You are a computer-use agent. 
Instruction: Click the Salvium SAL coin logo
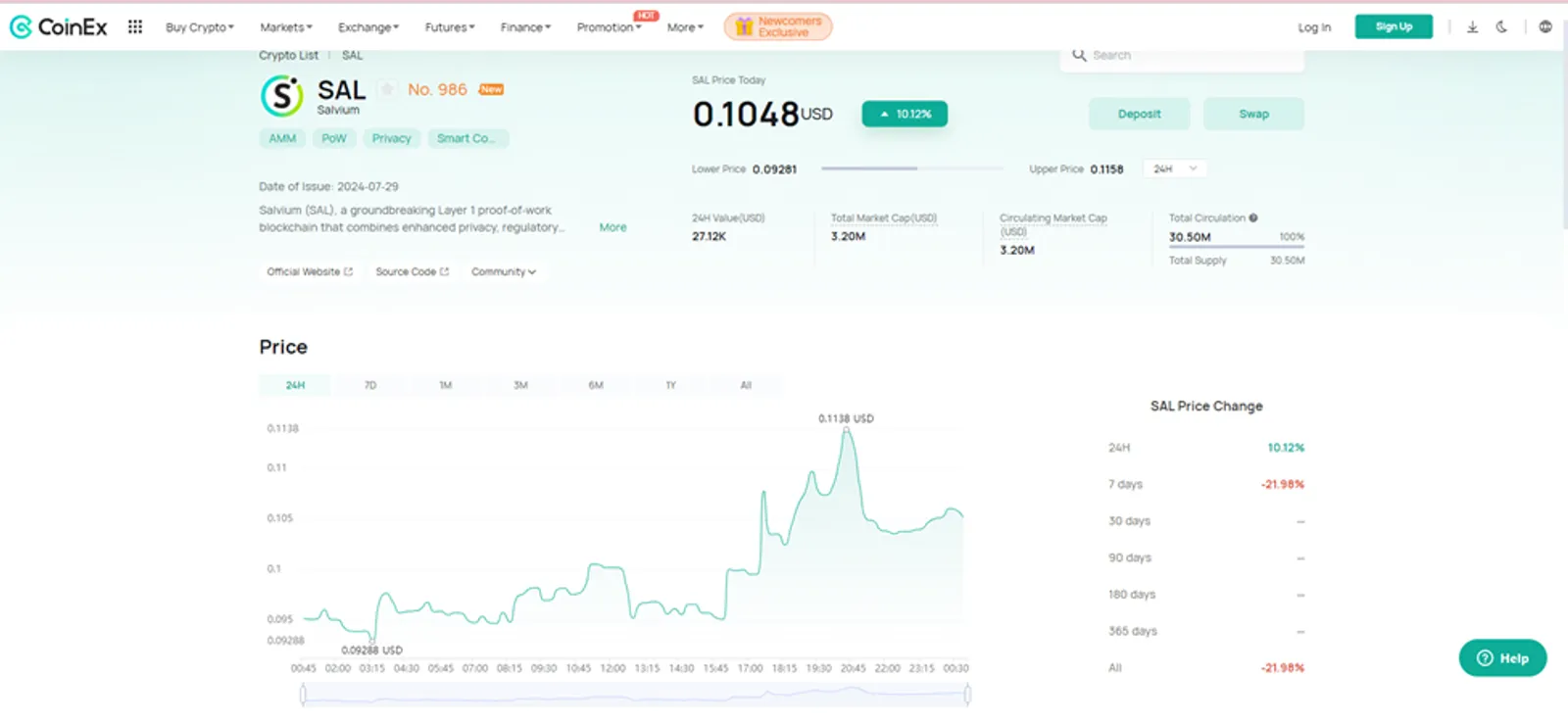pyautogui.click(x=282, y=96)
